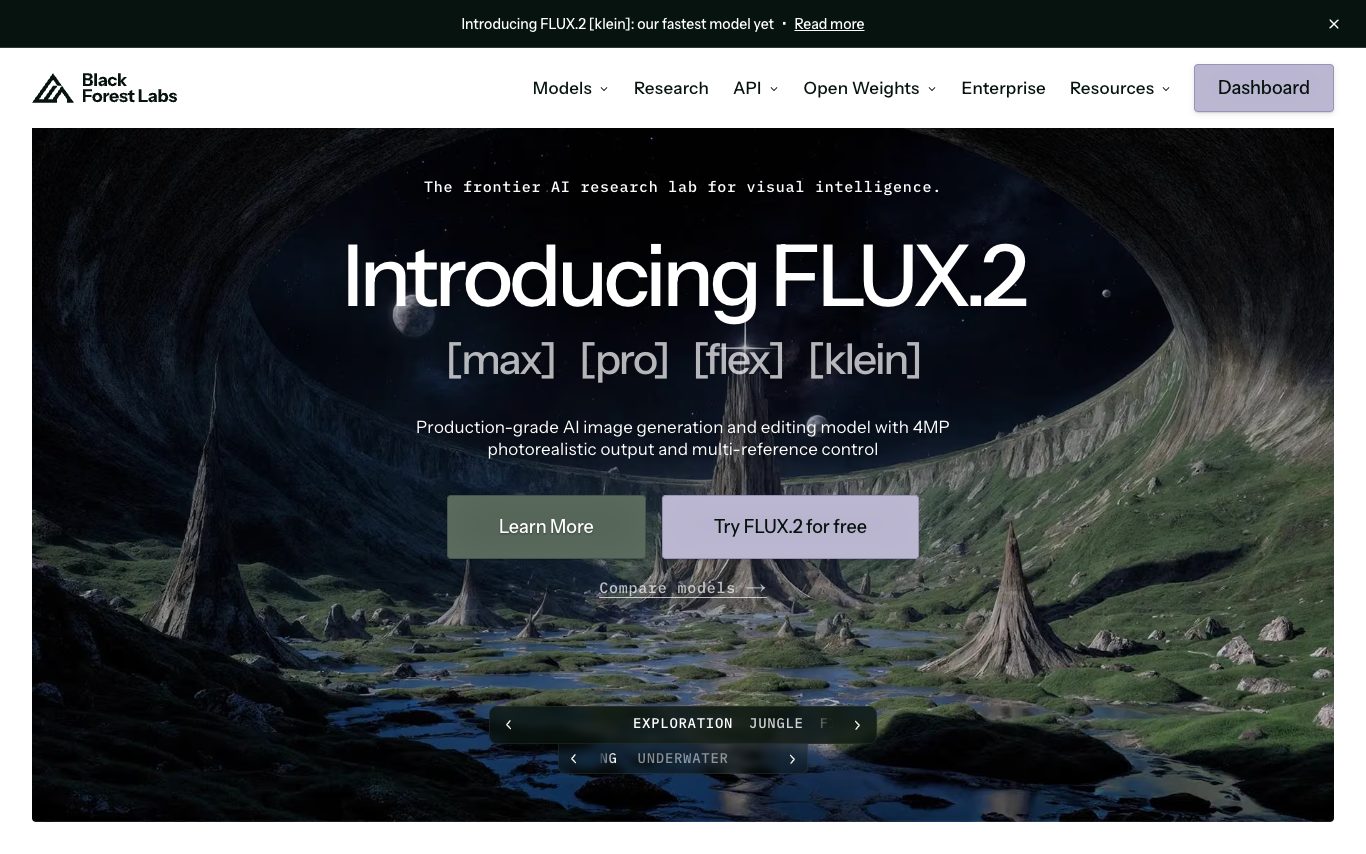Open the Open Weights dropdown
Image resolution: width=1366 pixels, height=854 pixels.
coord(869,88)
